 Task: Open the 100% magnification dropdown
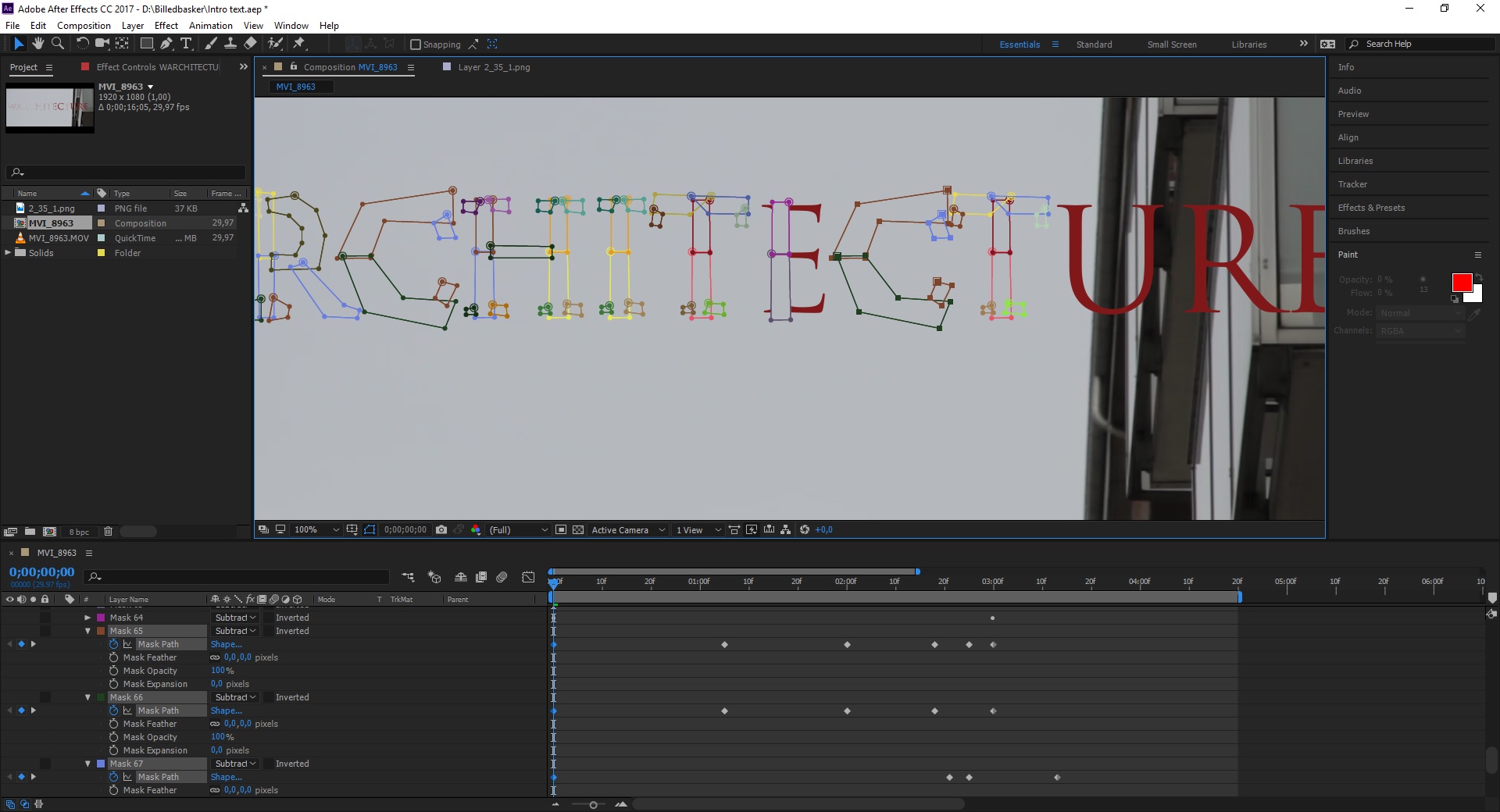pyautogui.click(x=316, y=529)
